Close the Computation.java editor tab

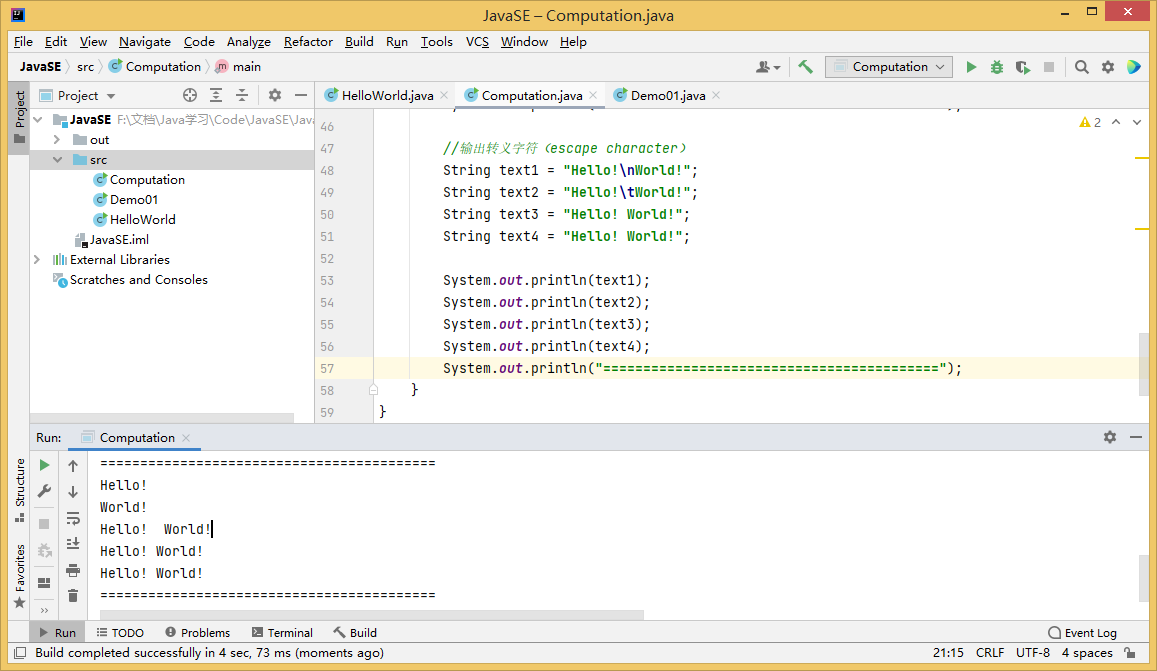point(593,95)
